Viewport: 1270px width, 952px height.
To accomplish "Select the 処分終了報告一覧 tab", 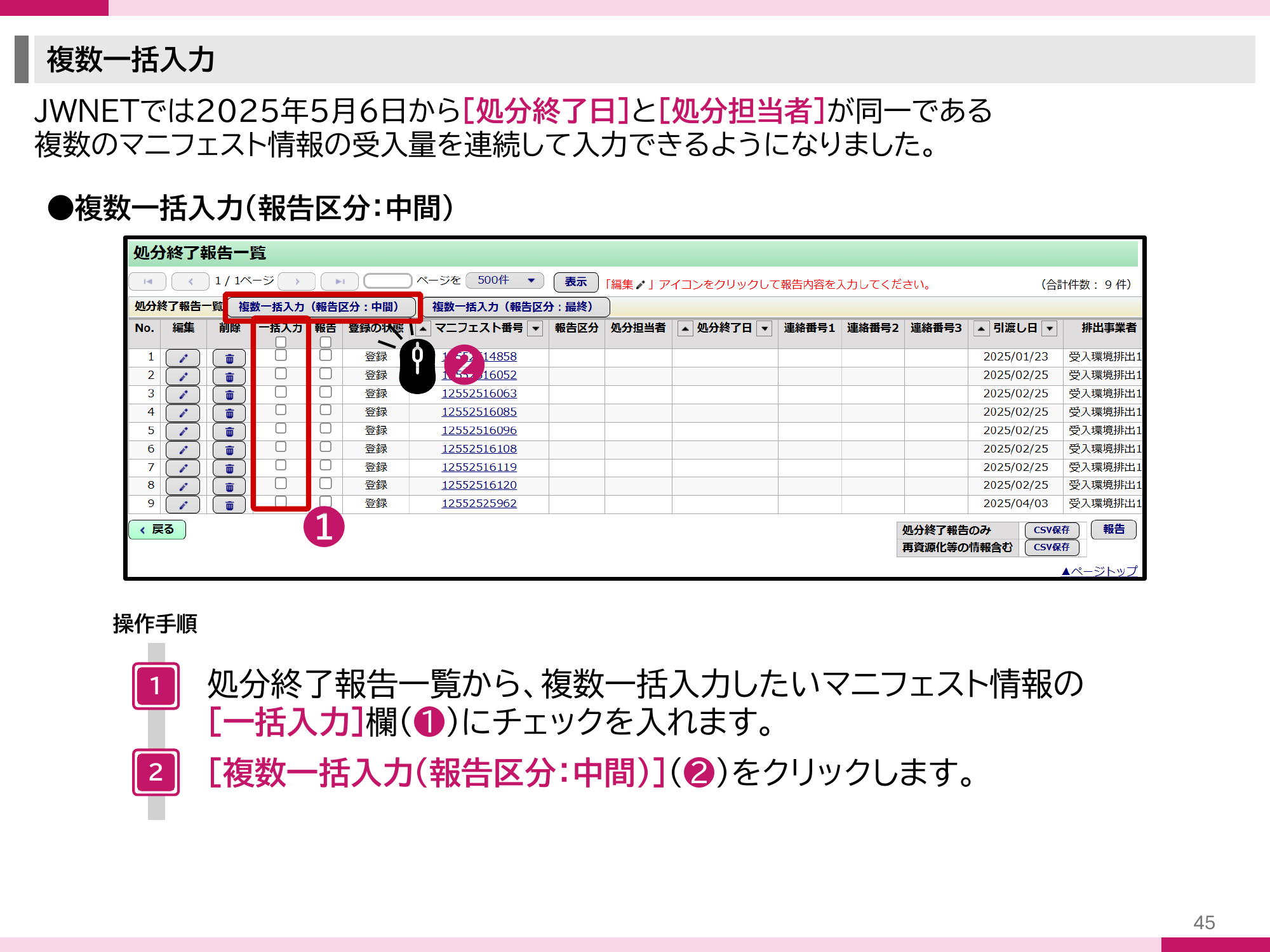I will [178, 307].
